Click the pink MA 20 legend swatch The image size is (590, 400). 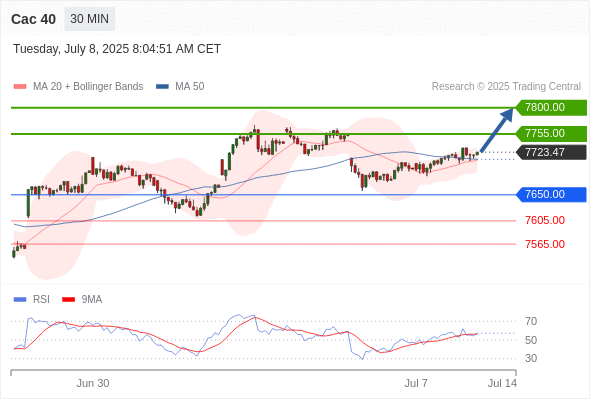tap(20, 87)
